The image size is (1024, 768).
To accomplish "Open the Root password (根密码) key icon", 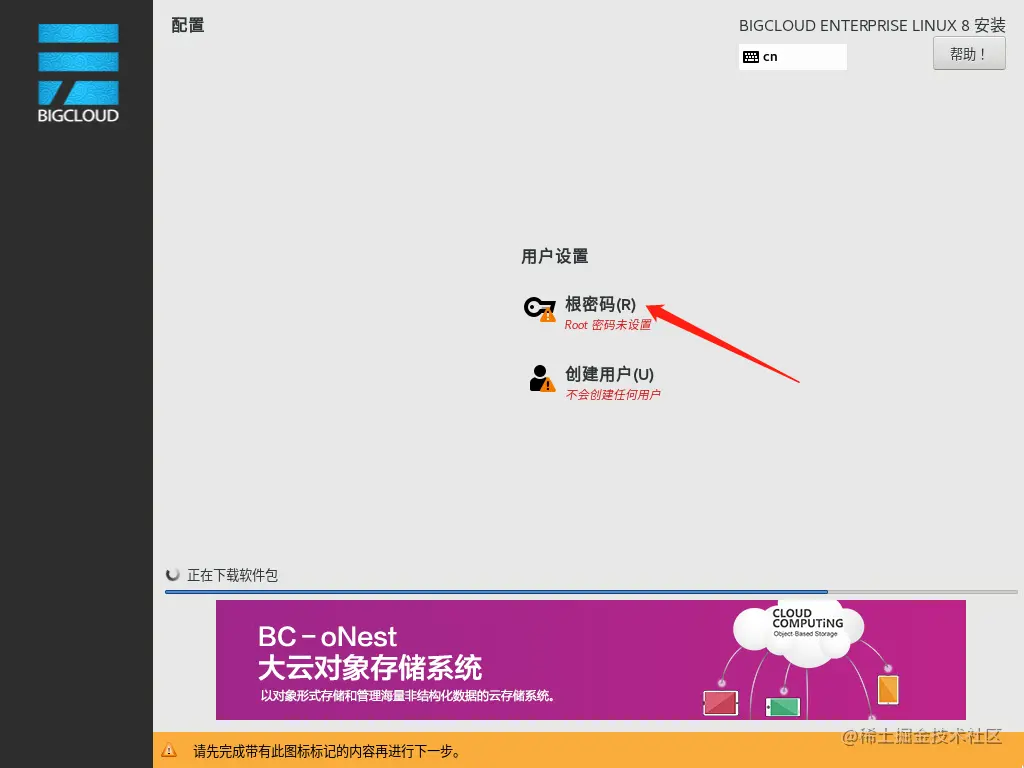I will click(539, 308).
